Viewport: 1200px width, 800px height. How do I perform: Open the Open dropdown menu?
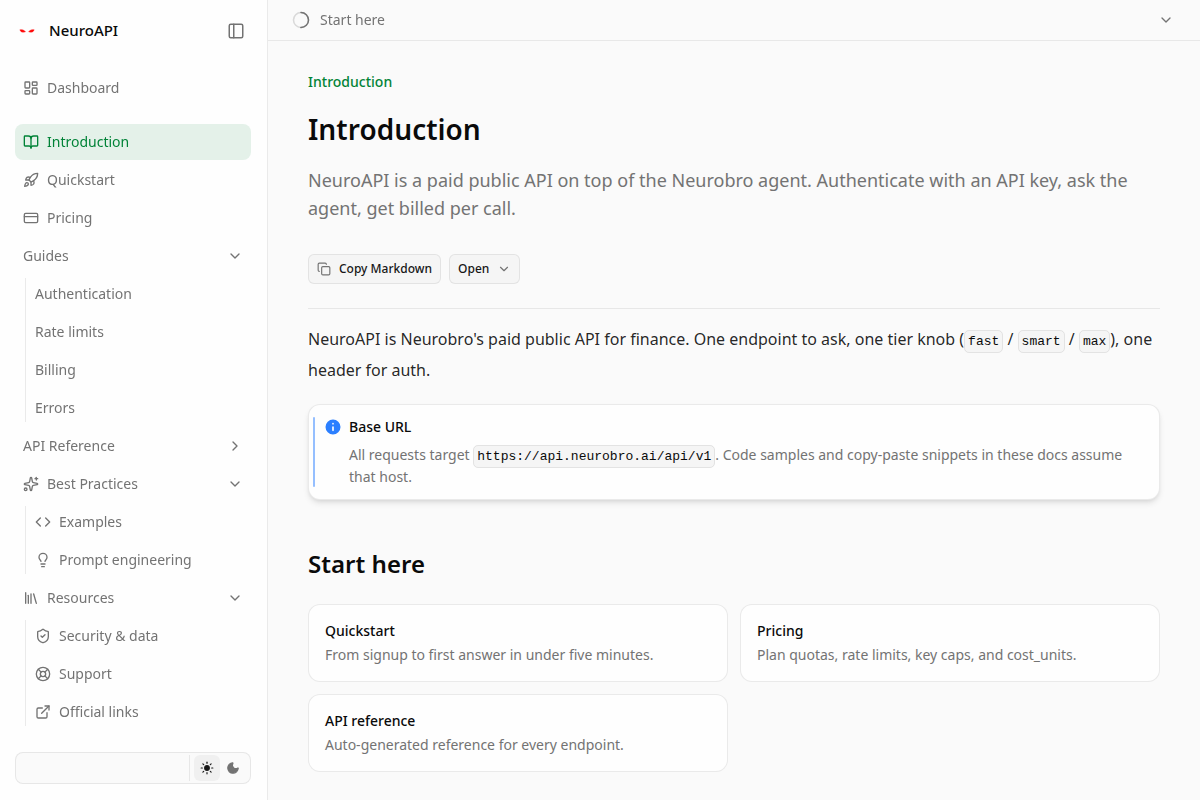[484, 269]
